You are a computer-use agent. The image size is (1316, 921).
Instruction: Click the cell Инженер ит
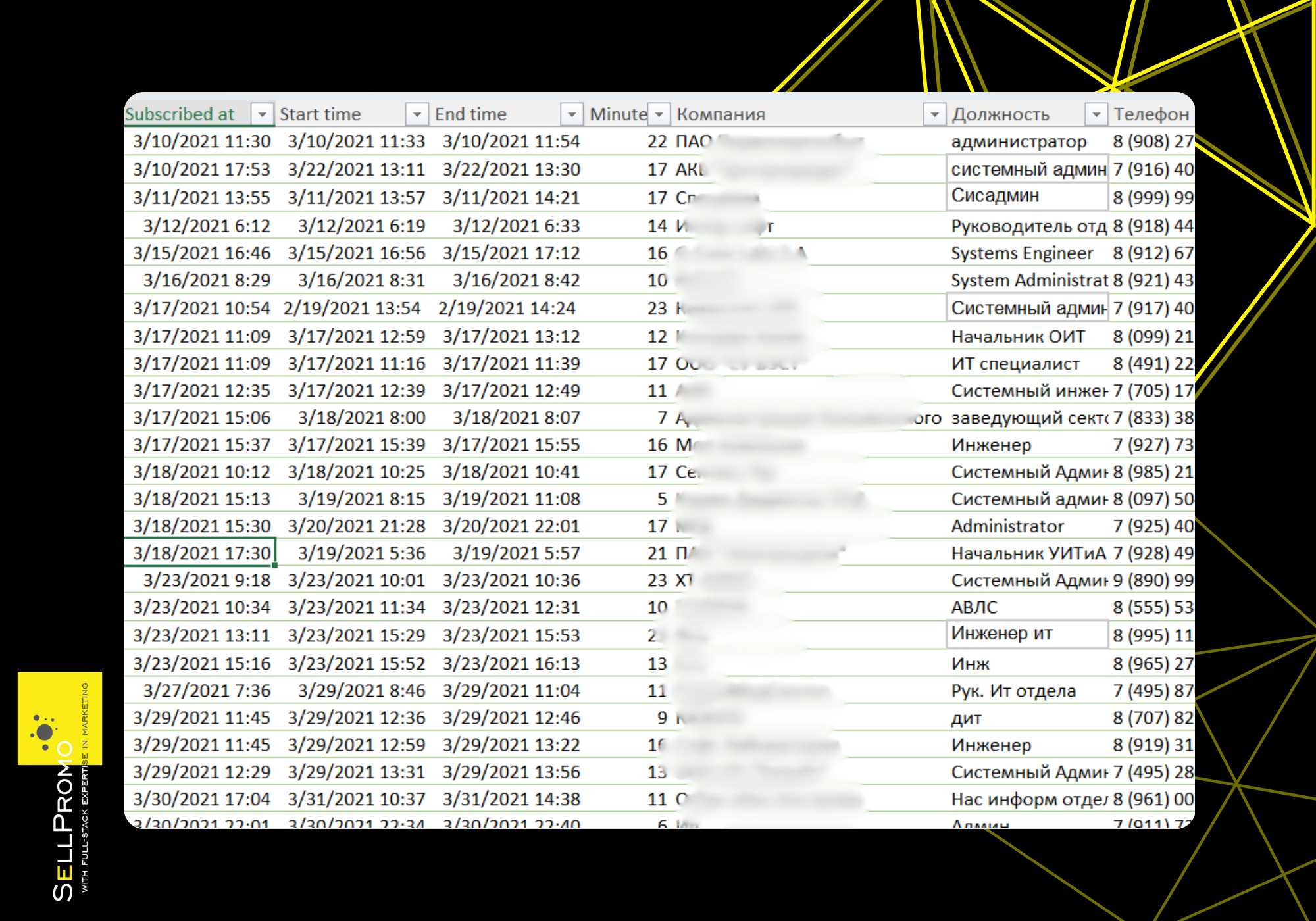[x=1001, y=634]
